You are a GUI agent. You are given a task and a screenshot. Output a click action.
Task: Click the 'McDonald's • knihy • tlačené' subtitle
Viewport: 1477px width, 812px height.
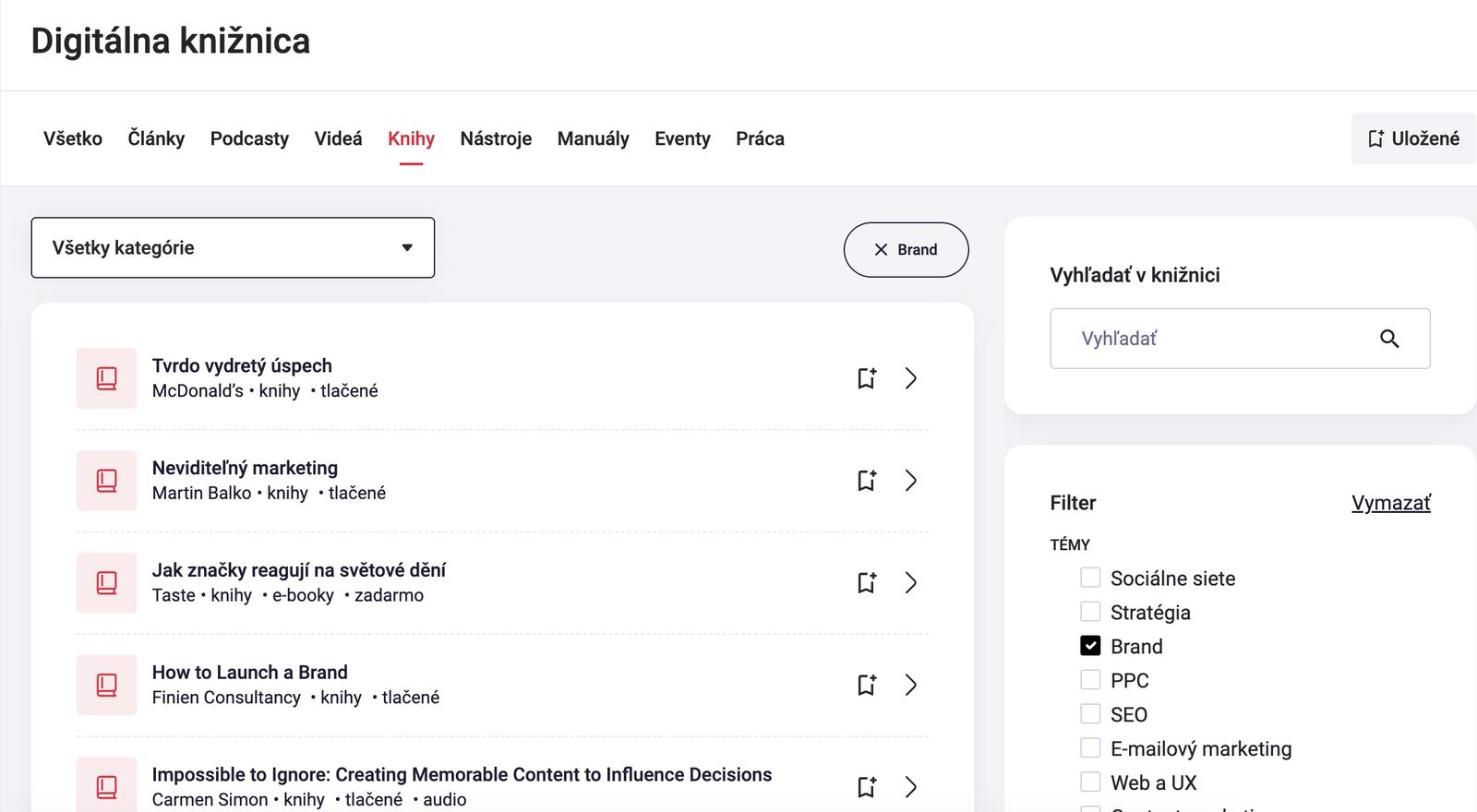[265, 391]
